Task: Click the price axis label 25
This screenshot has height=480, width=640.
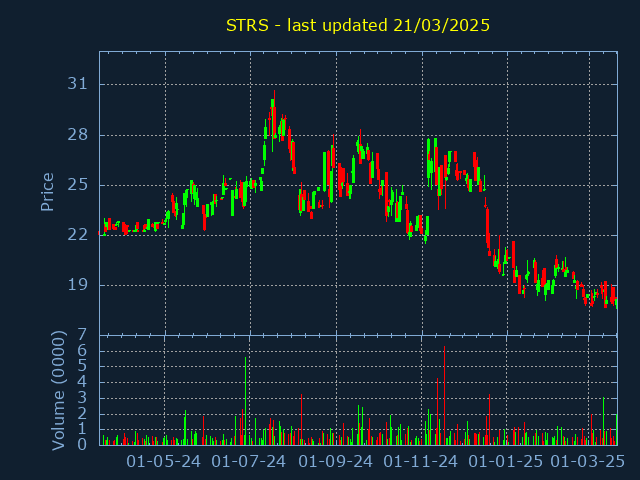Action: [78, 185]
